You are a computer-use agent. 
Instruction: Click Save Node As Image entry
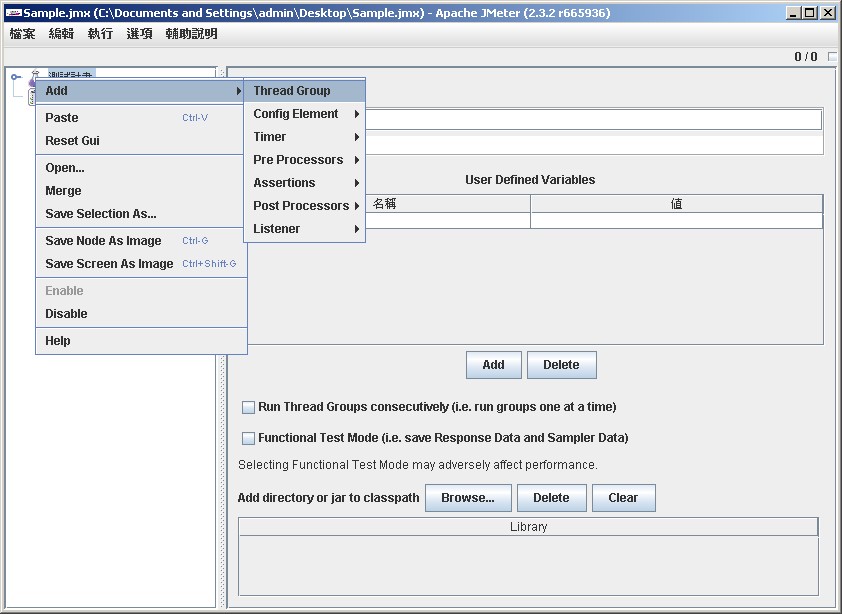click(141, 241)
